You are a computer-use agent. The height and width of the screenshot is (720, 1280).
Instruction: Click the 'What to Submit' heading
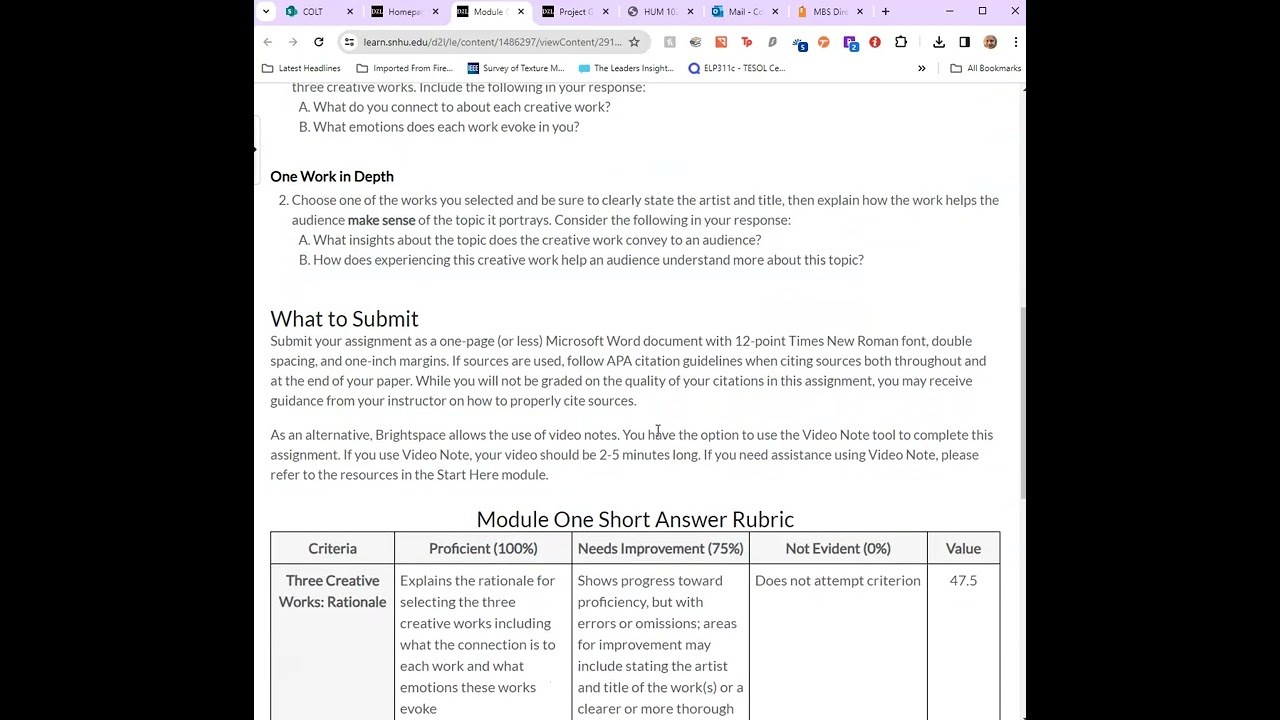[x=344, y=319]
